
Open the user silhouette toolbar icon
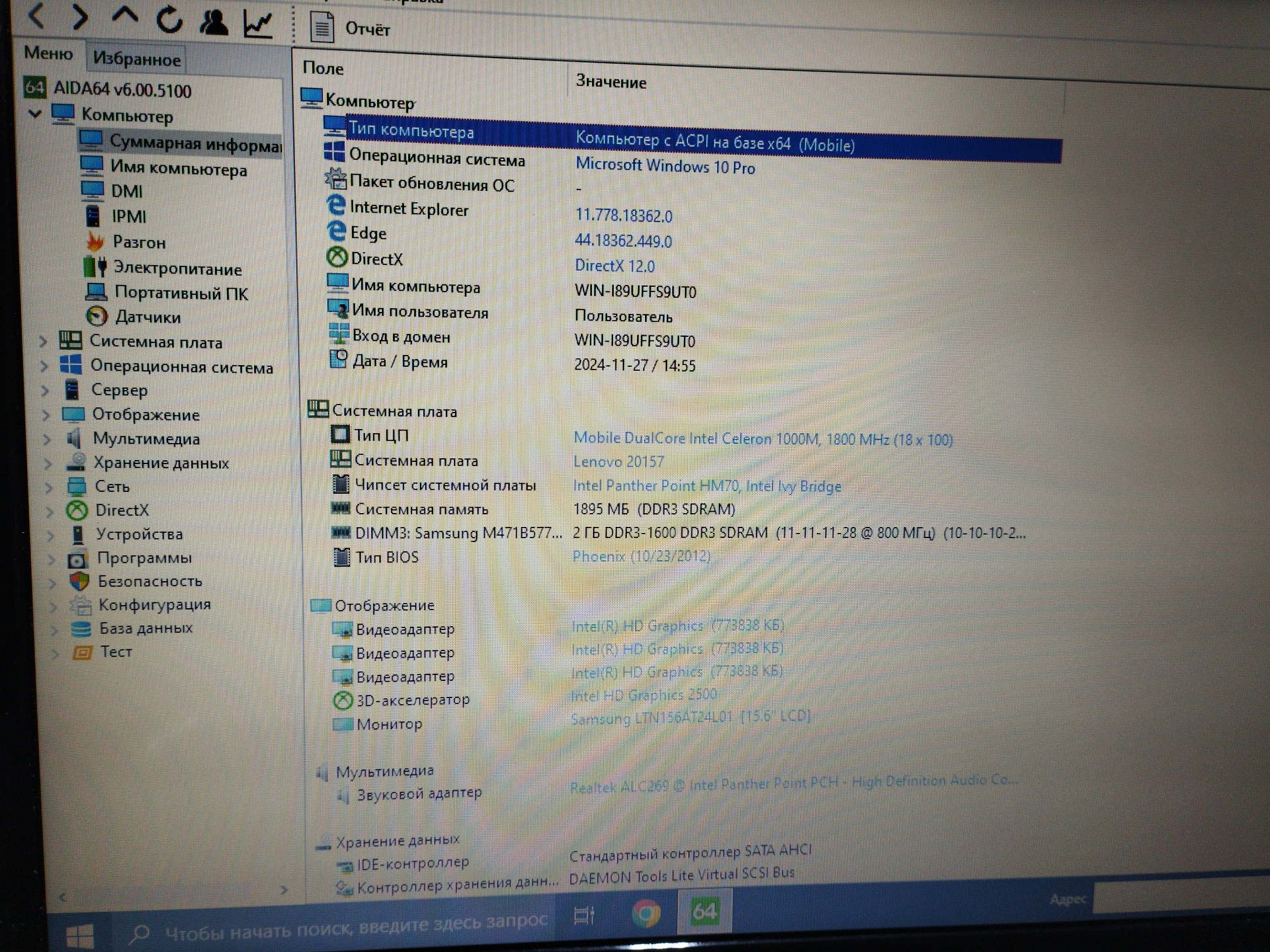[x=213, y=22]
